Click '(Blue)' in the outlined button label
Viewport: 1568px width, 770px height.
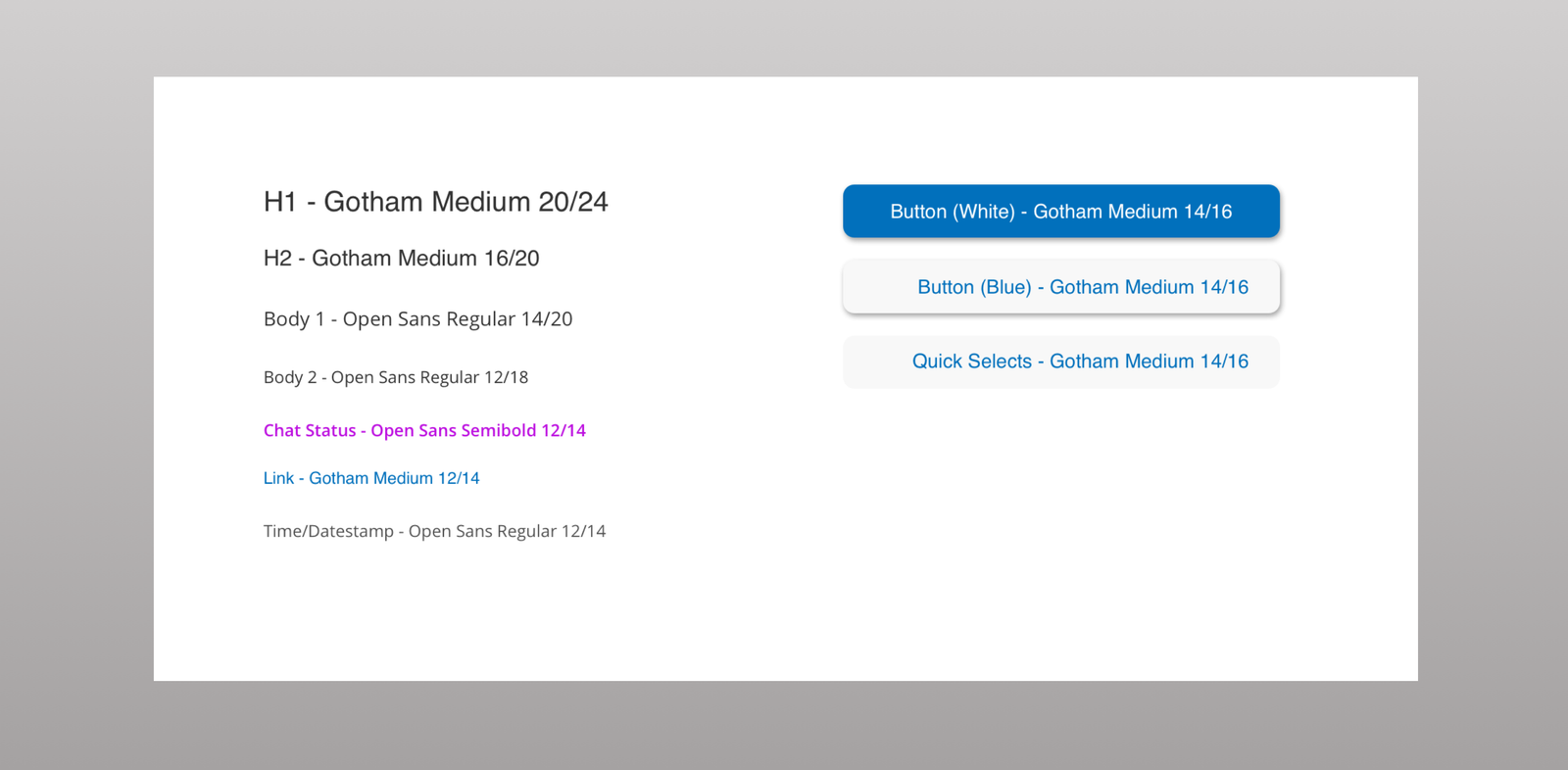1004,287
